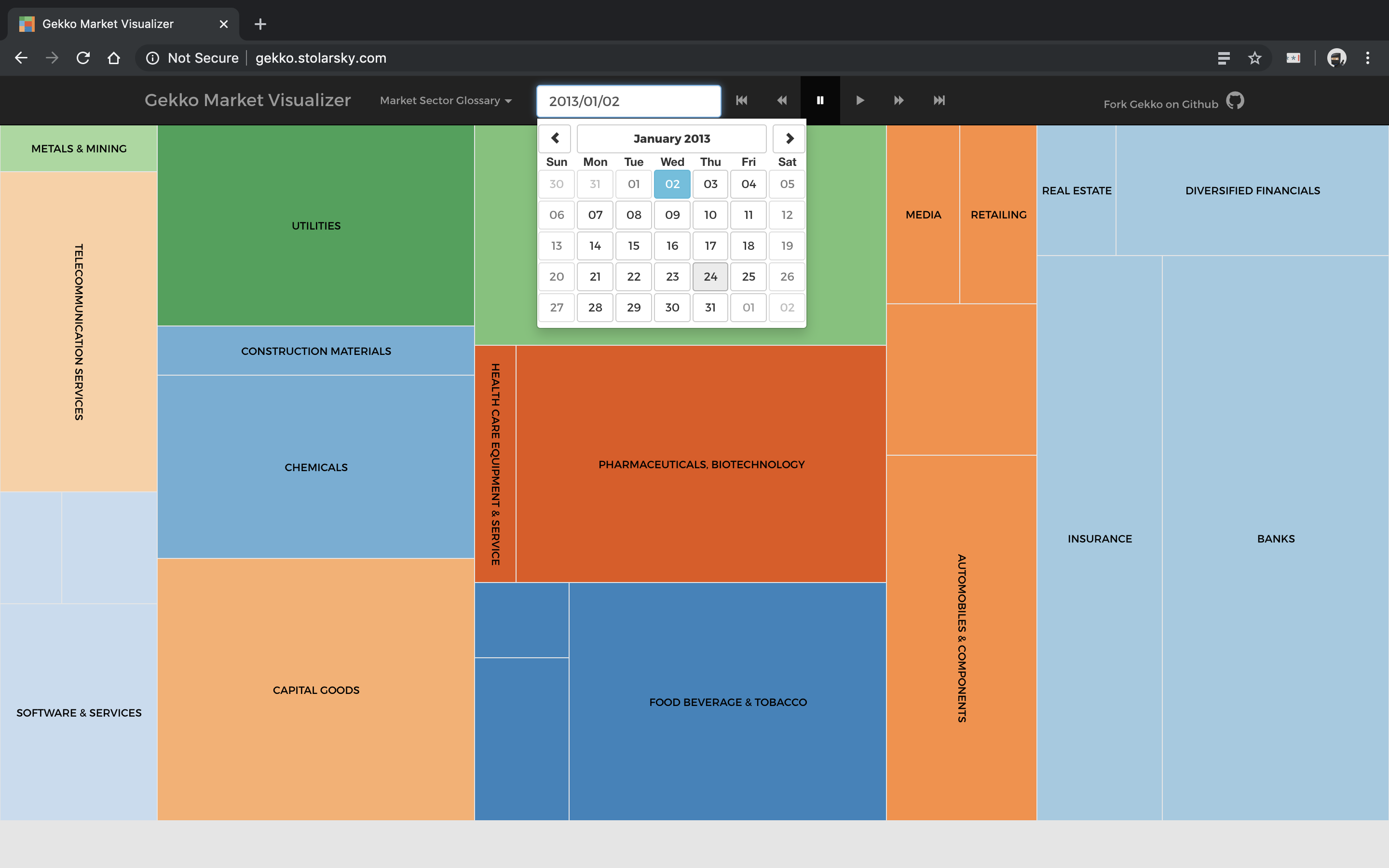This screenshot has width=1389, height=868.
Task: Go to previous month in calendar
Action: tap(555, 138)
